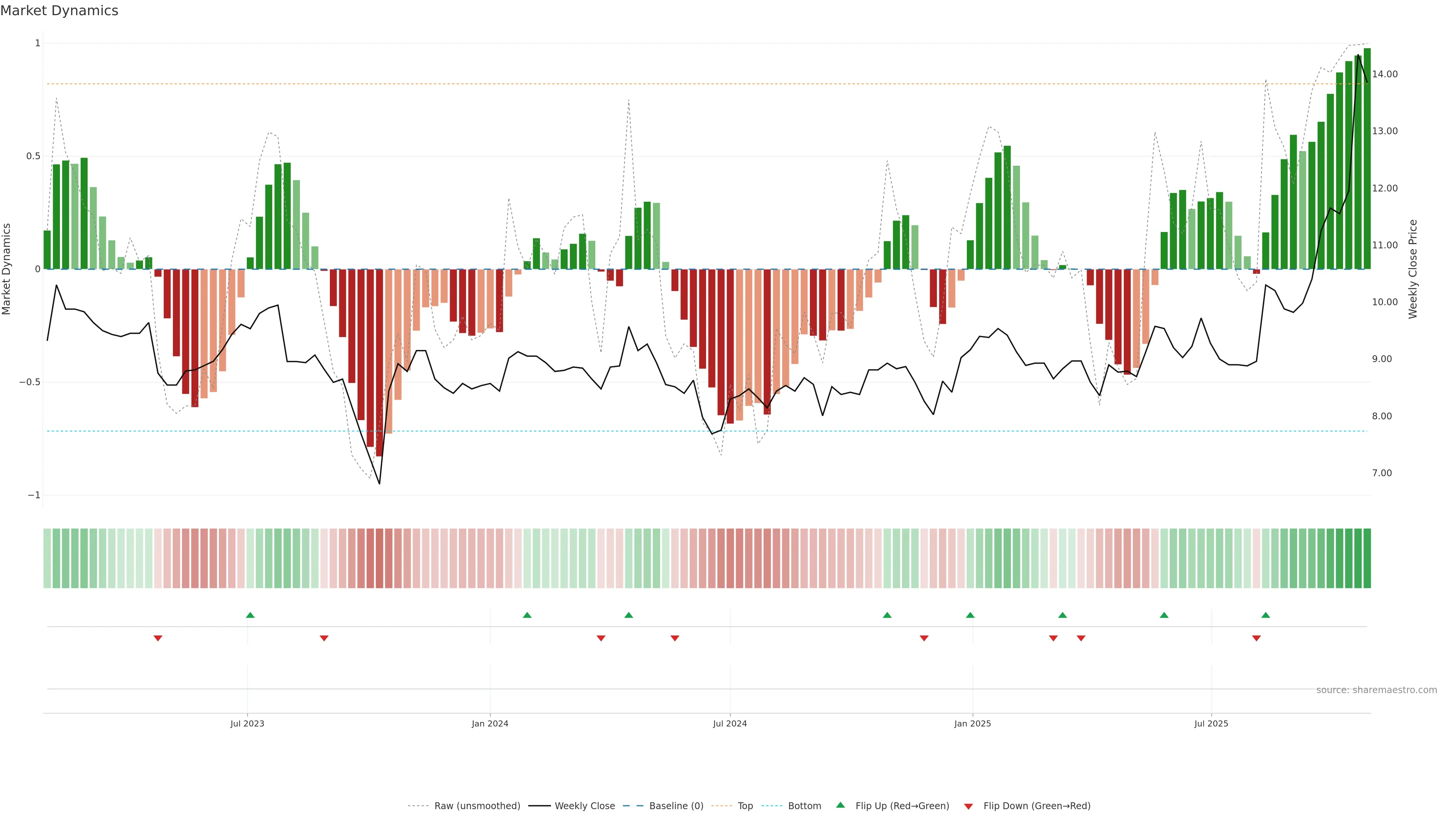
Task: Click the Market Dynamics chart title
Action: (x=60, y=11)
